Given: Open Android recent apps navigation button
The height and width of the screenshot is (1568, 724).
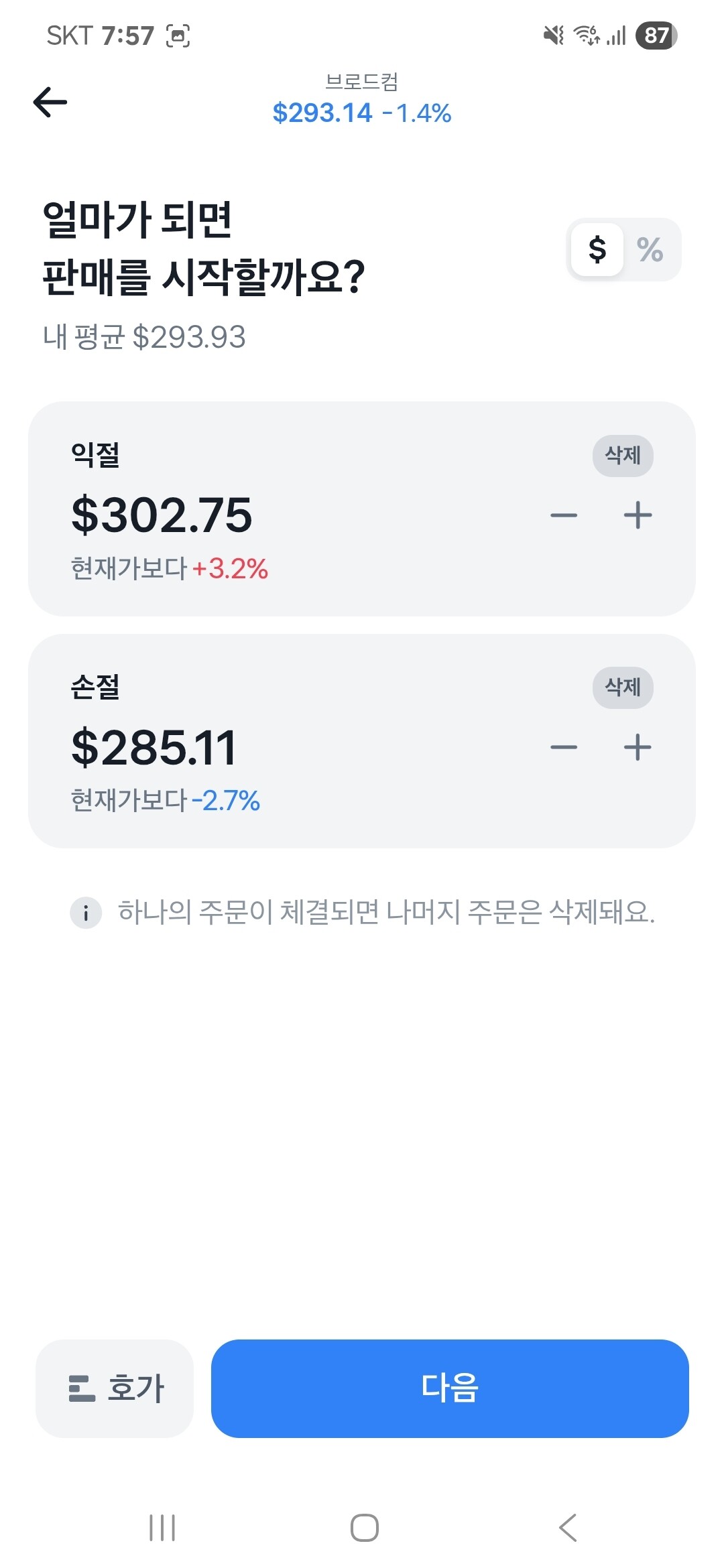Looking at the screenshot, I should [162, 1528].
